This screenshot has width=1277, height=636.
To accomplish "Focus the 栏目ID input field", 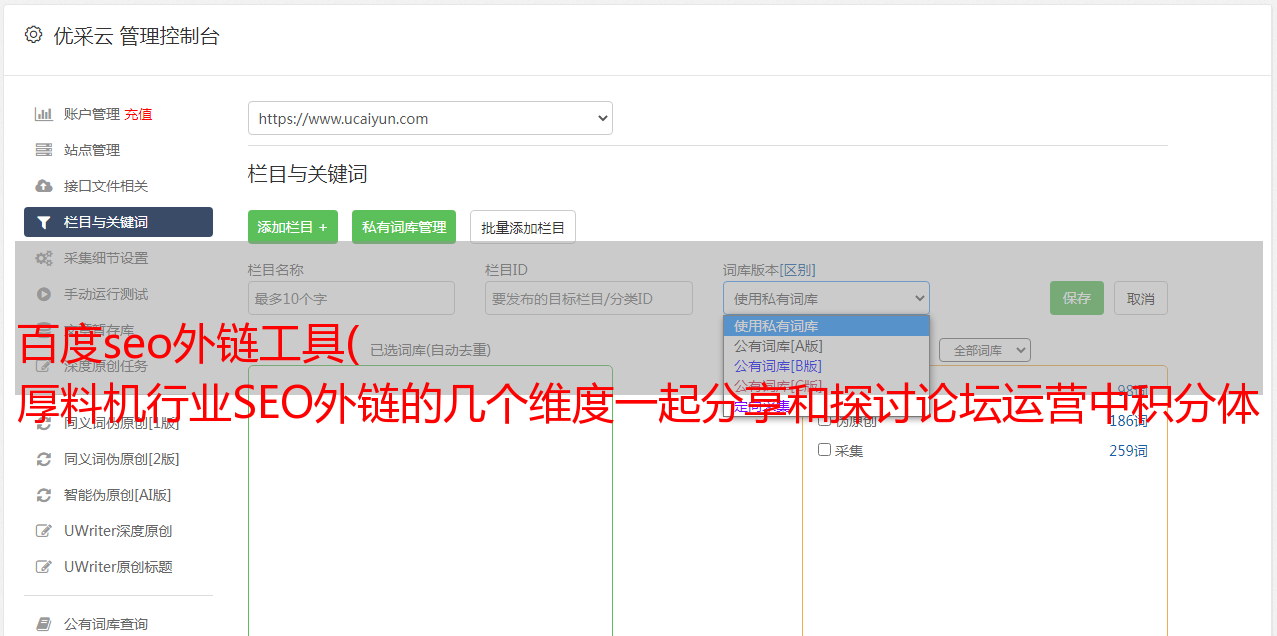I will pyautogui.click(x=589, y=298).
